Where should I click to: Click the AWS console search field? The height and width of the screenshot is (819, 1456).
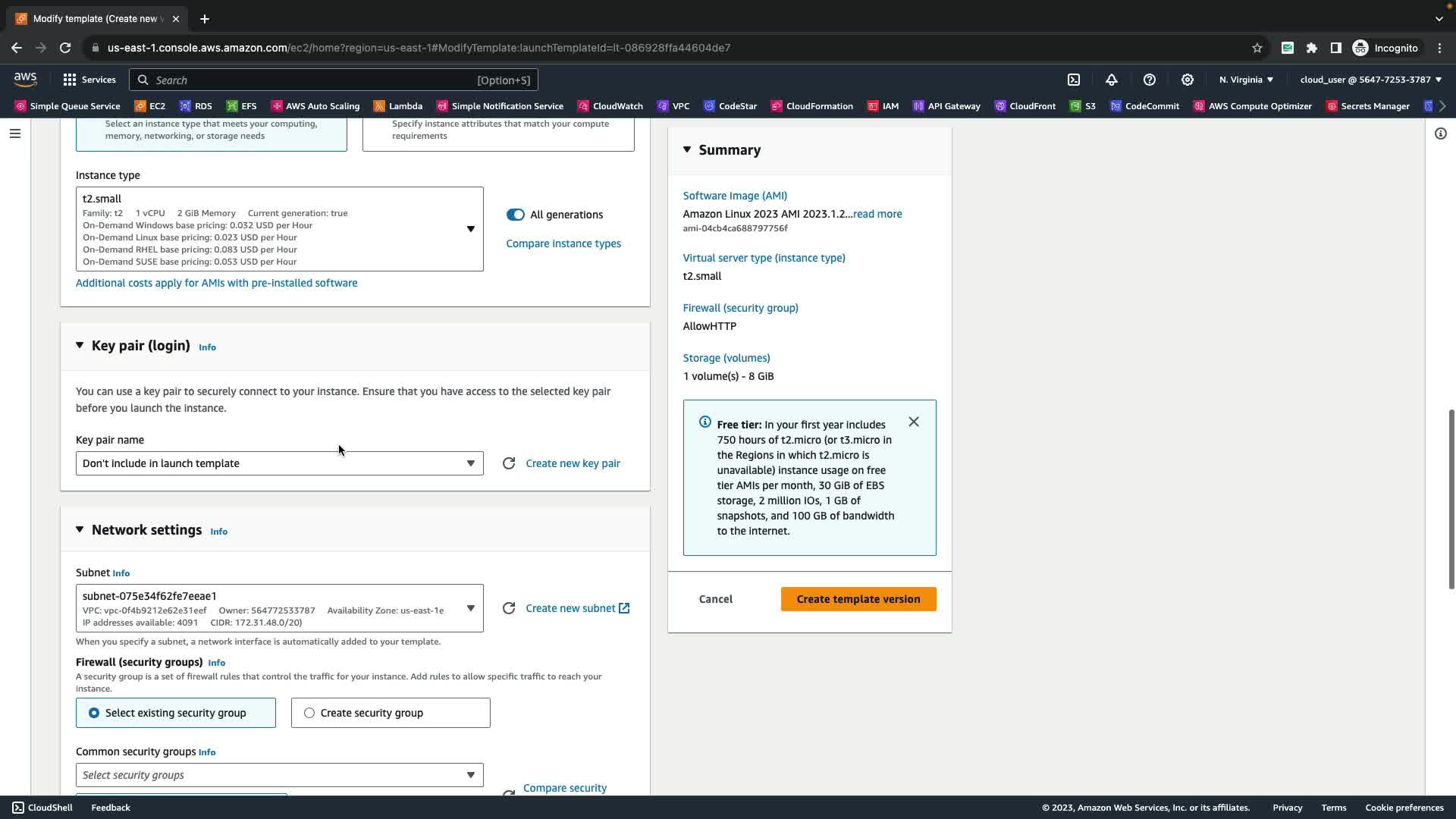pyautogui.click(x=334, y=80)
